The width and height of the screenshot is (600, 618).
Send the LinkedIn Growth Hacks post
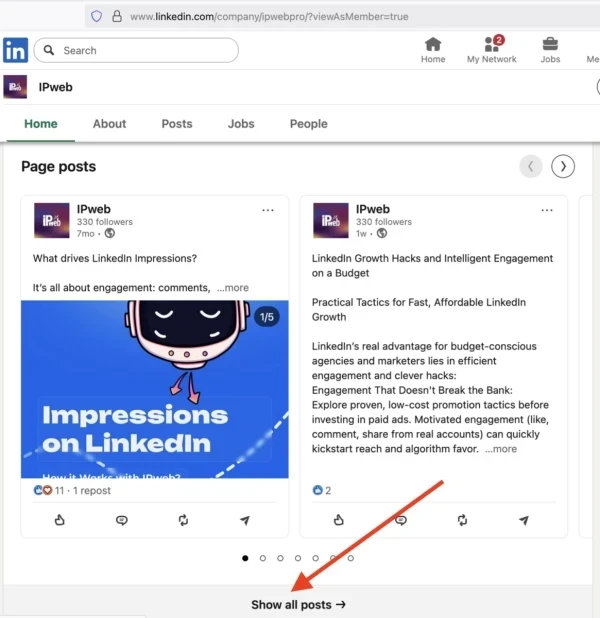click(524, 520)
